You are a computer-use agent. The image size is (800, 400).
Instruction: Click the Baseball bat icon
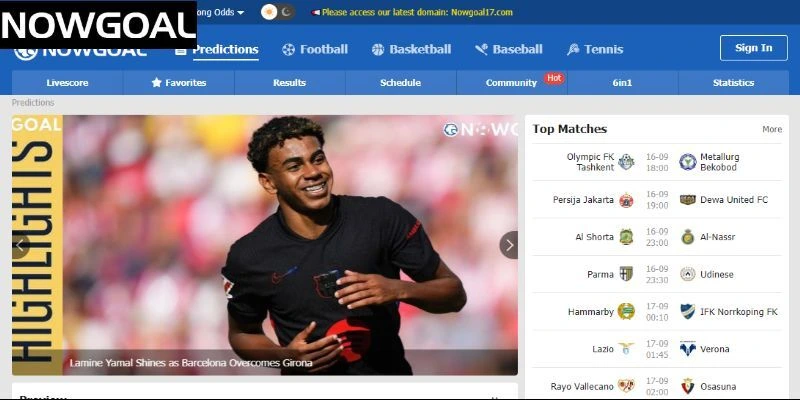tap(481, 49)
